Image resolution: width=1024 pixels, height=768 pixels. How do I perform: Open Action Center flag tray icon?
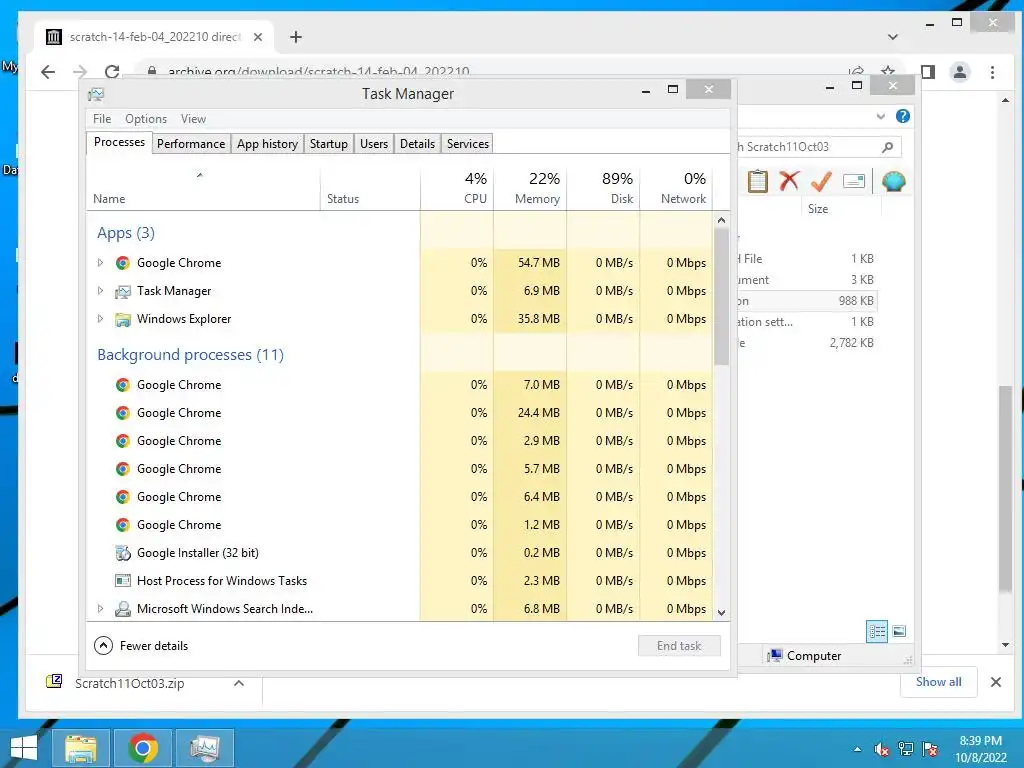point(930,749)
